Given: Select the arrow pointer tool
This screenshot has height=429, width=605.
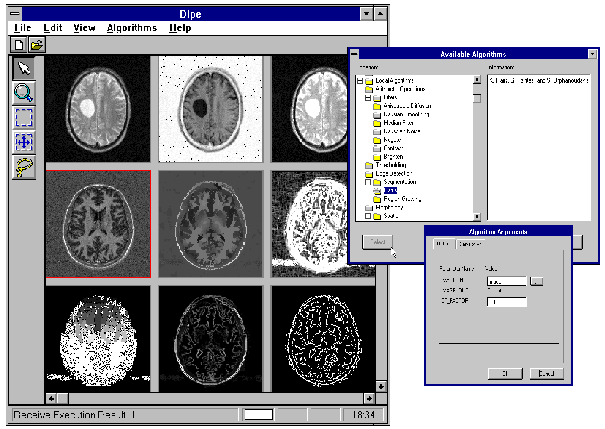Looking at the screenshot, I should click(24, 69).
